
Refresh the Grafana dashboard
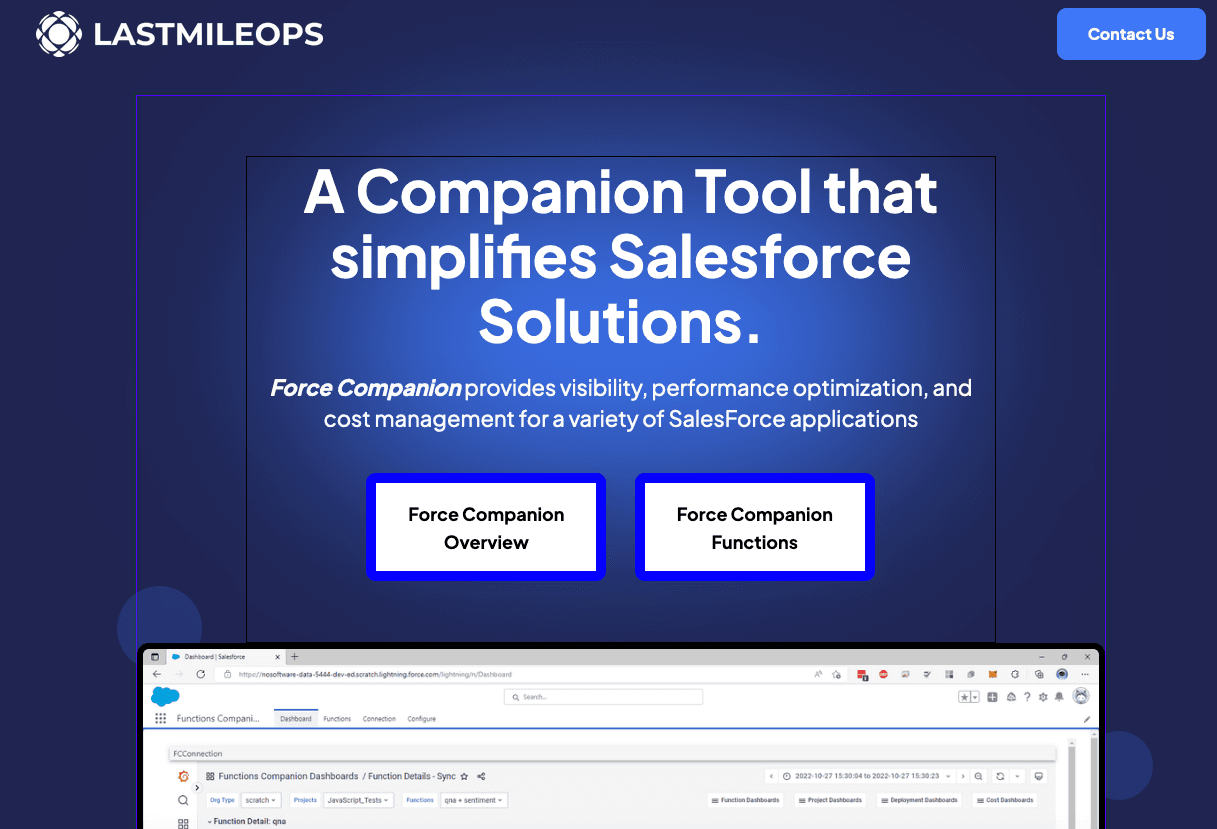1000,776
